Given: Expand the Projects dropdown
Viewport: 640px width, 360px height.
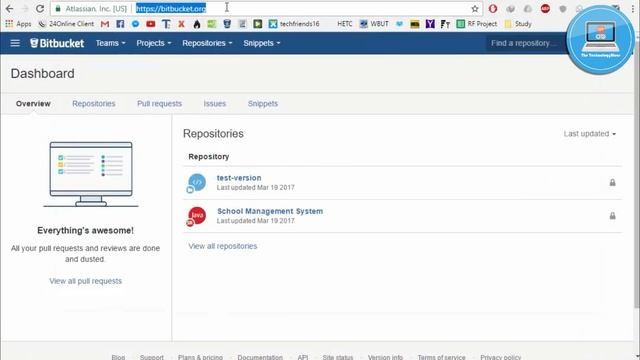Looking at the screenshot, I should pos(154,43).
